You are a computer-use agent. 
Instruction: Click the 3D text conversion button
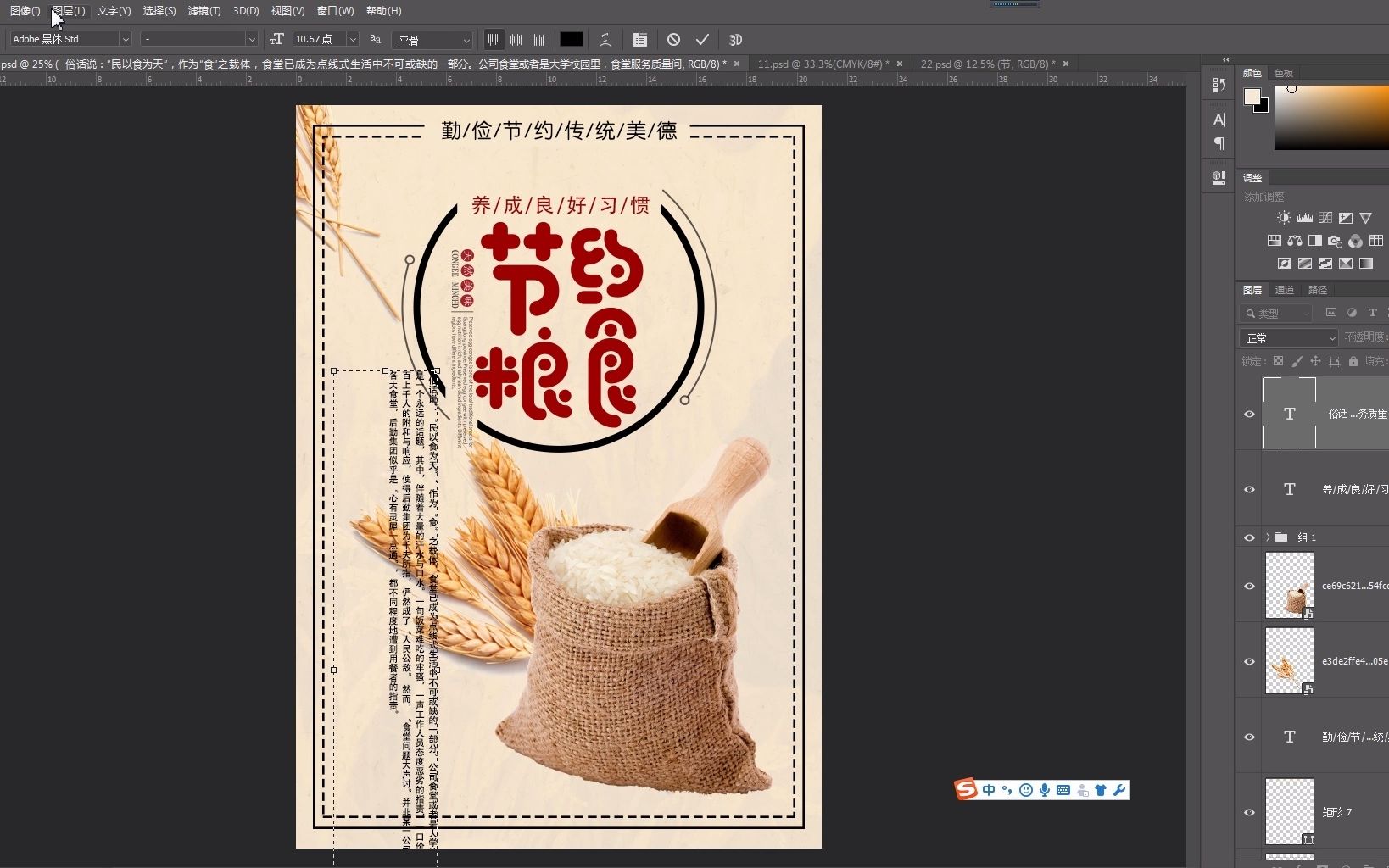[x=735, y=40]
